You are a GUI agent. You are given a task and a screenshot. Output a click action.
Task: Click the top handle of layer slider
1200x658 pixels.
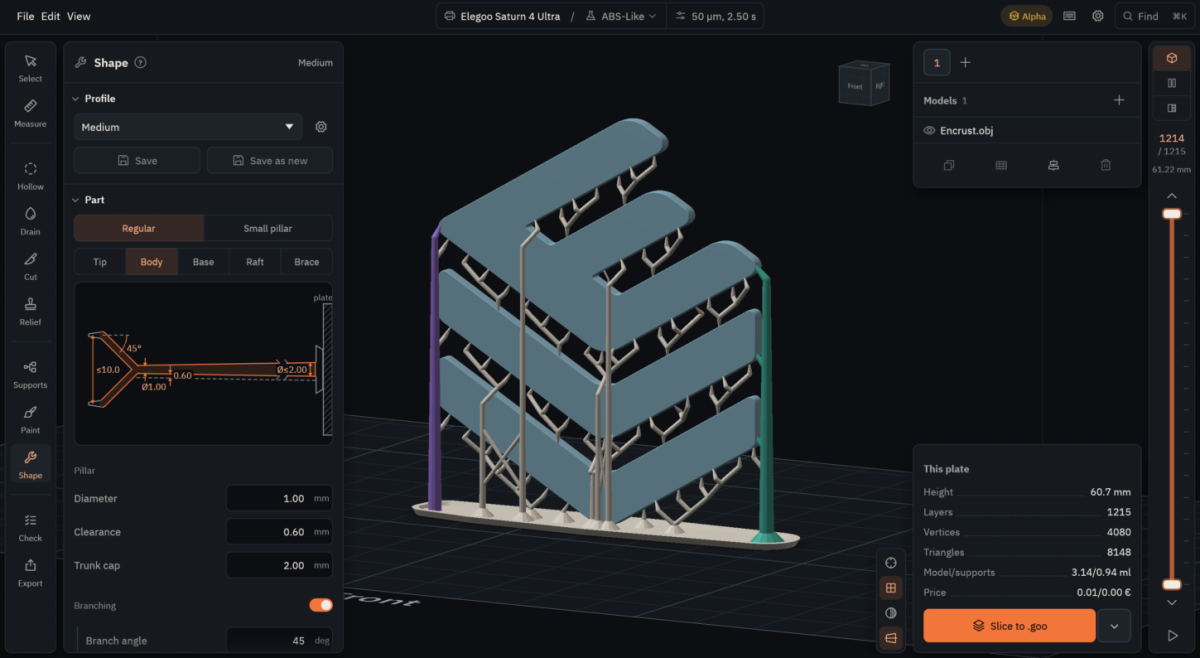[1172, 213]
